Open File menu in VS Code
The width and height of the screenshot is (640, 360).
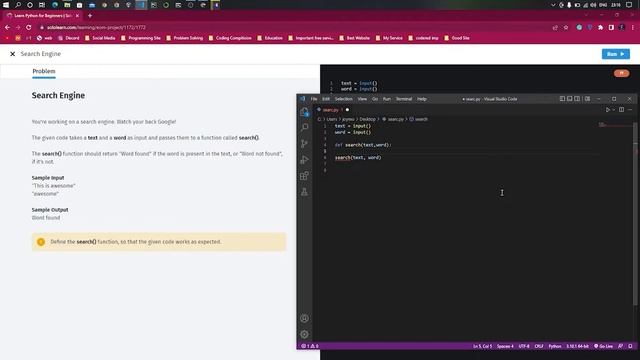point(314,99)
